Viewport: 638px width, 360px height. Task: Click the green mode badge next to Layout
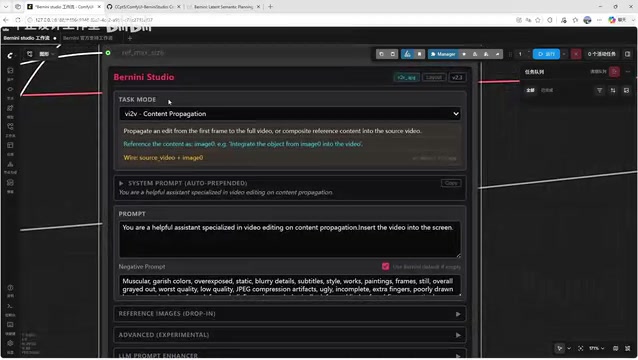pos(406,77)
